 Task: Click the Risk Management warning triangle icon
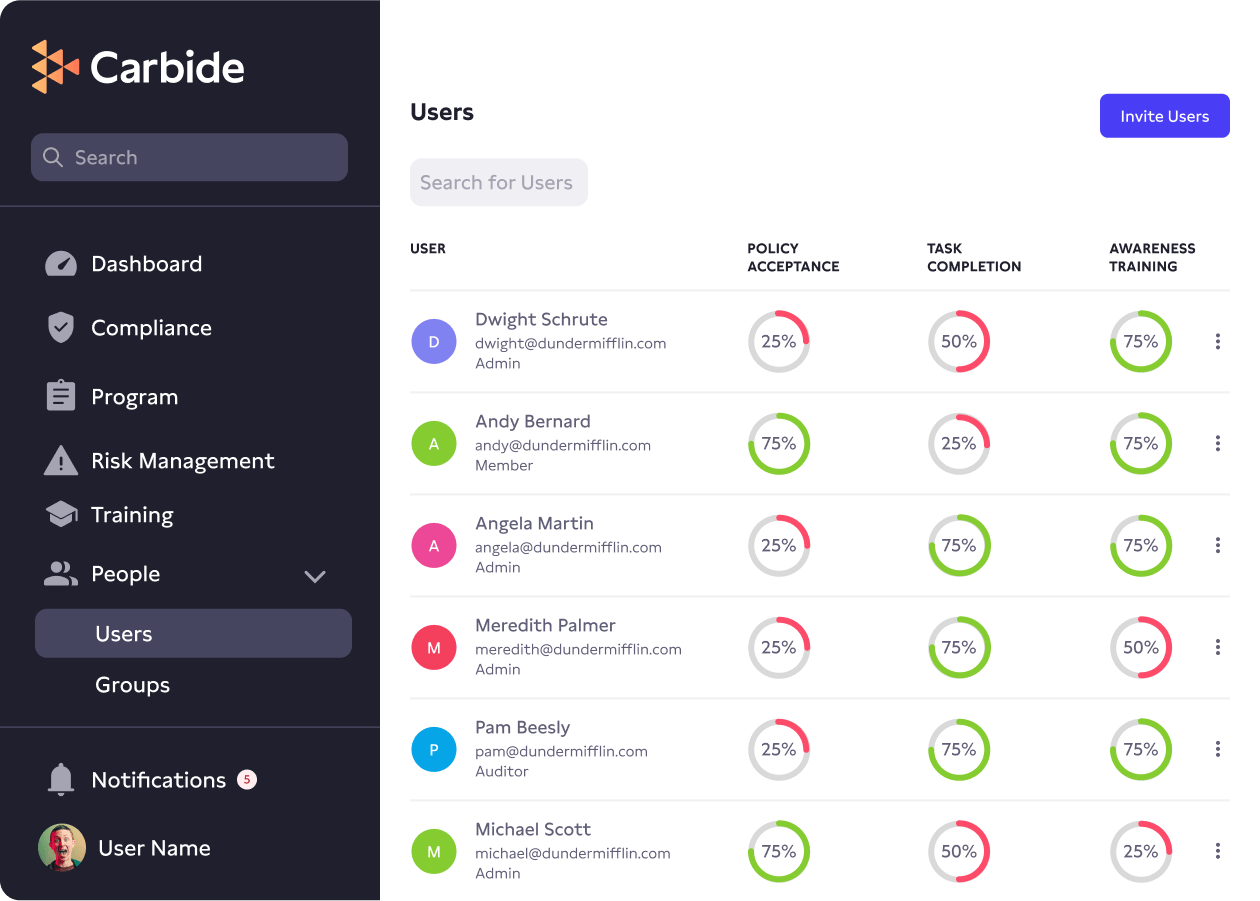61,461
